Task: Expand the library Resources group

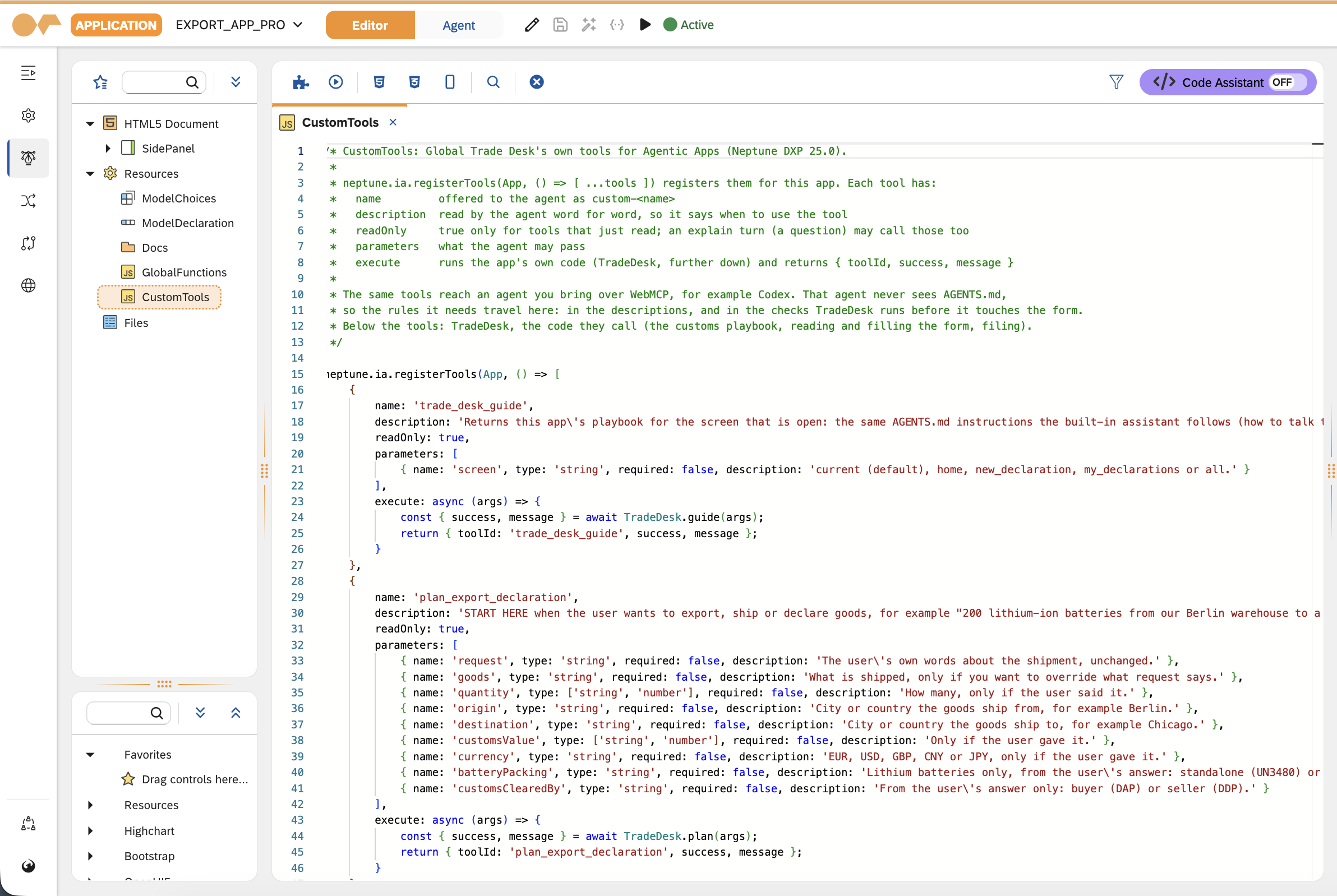Action: point(90,805)
